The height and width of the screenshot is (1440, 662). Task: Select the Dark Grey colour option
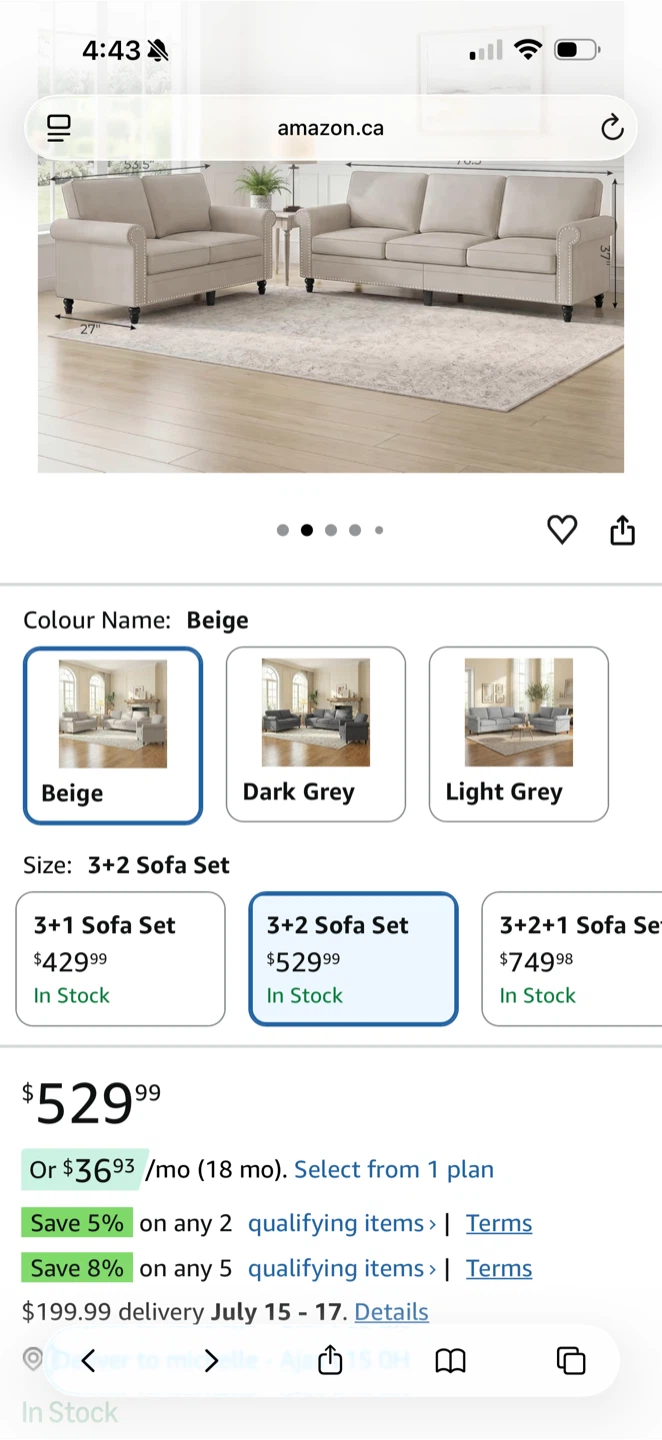pyautogui.click(x=316, y=734)
